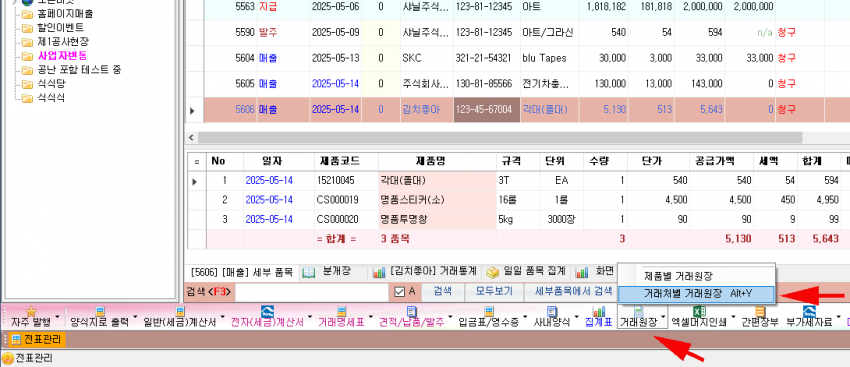The image size is (850, 367).
Task: Expand the 입금표/영수증 dropdown arrow
Action: [525, 318]
